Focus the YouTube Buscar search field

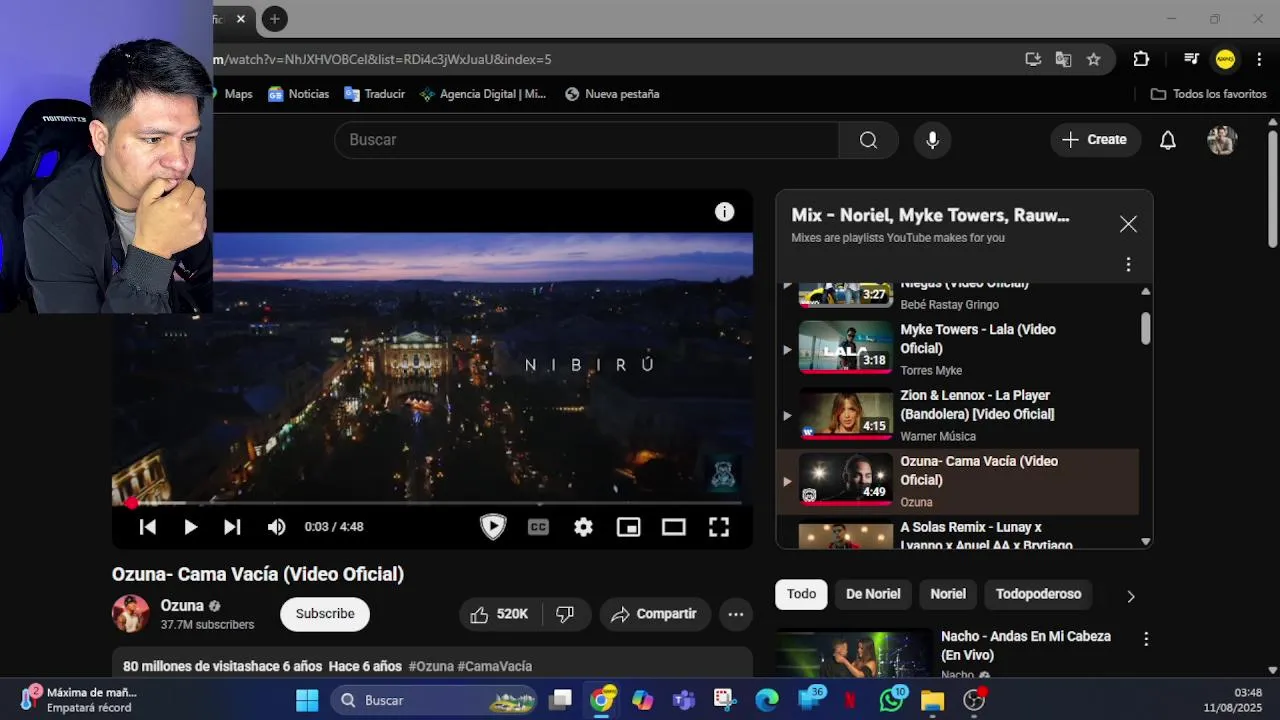pyautogui.click(x=587, y=140)
